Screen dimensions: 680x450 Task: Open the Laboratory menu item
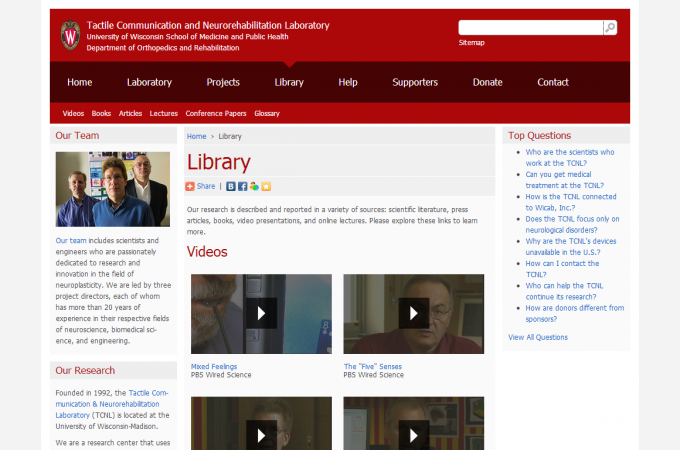(149, 82)
